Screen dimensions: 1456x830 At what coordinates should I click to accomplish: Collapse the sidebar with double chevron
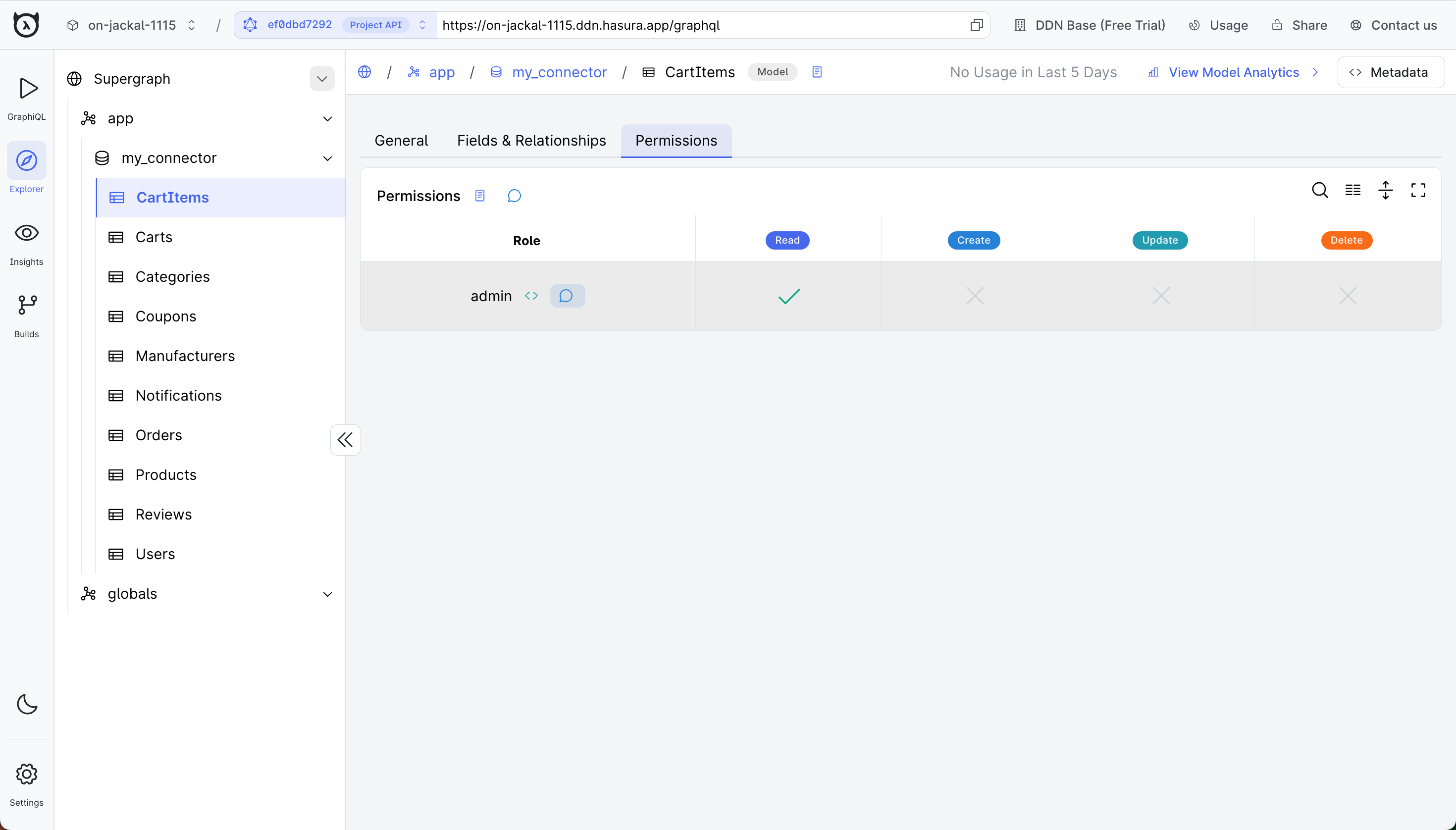345,439
